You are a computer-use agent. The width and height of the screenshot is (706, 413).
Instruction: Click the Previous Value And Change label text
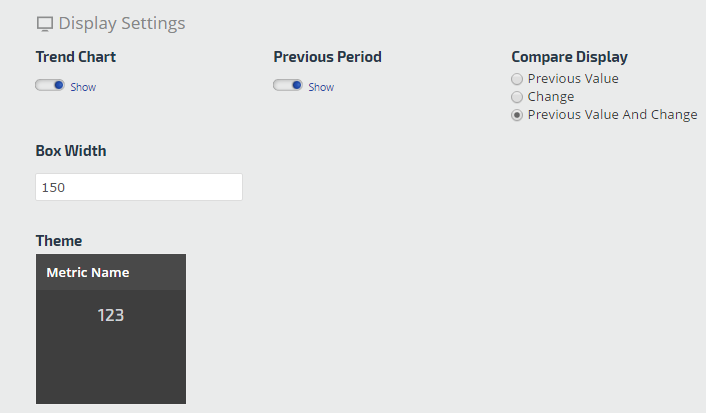click(612, 115)
